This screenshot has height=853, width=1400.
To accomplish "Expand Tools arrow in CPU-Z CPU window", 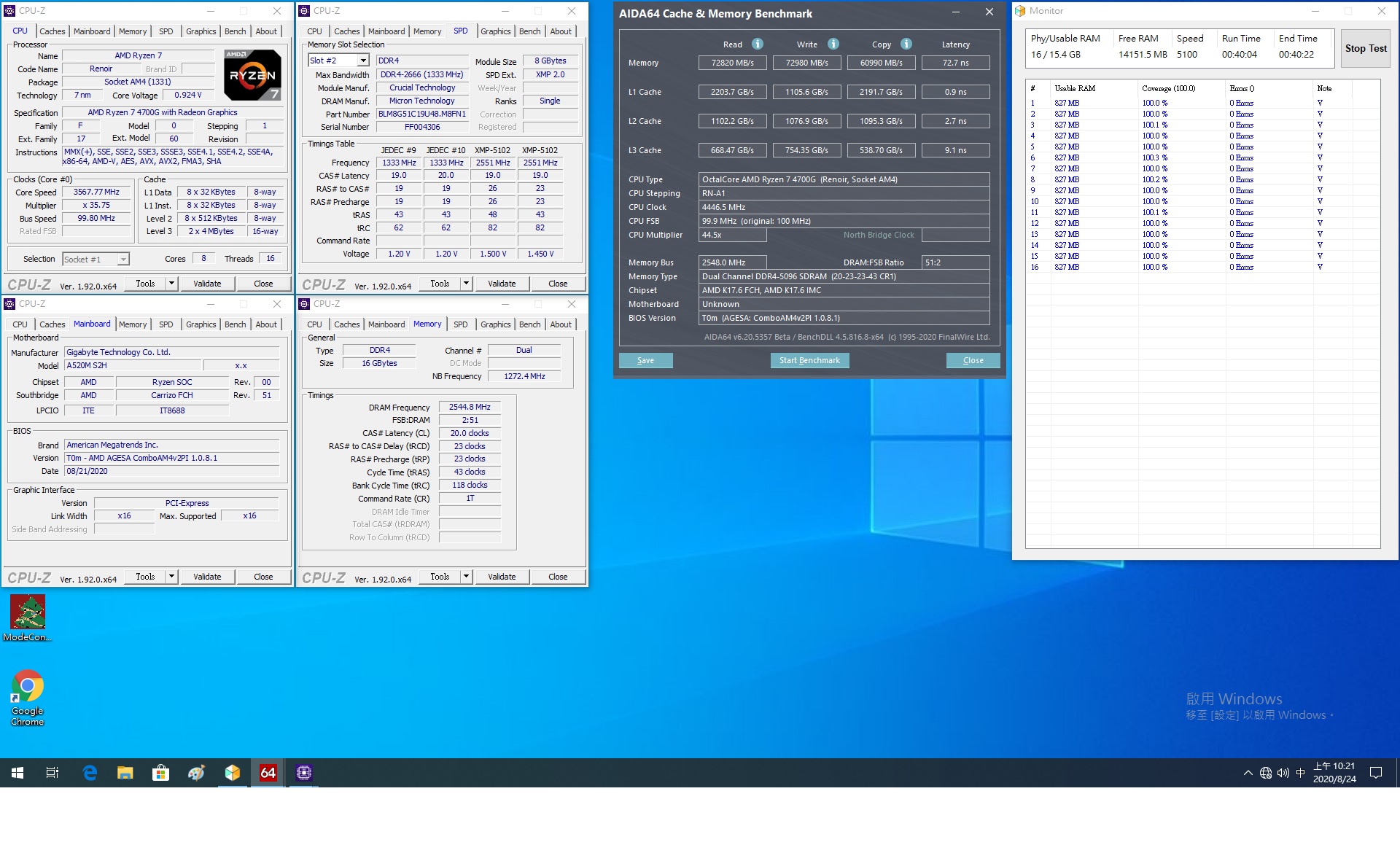I will 171,284.
